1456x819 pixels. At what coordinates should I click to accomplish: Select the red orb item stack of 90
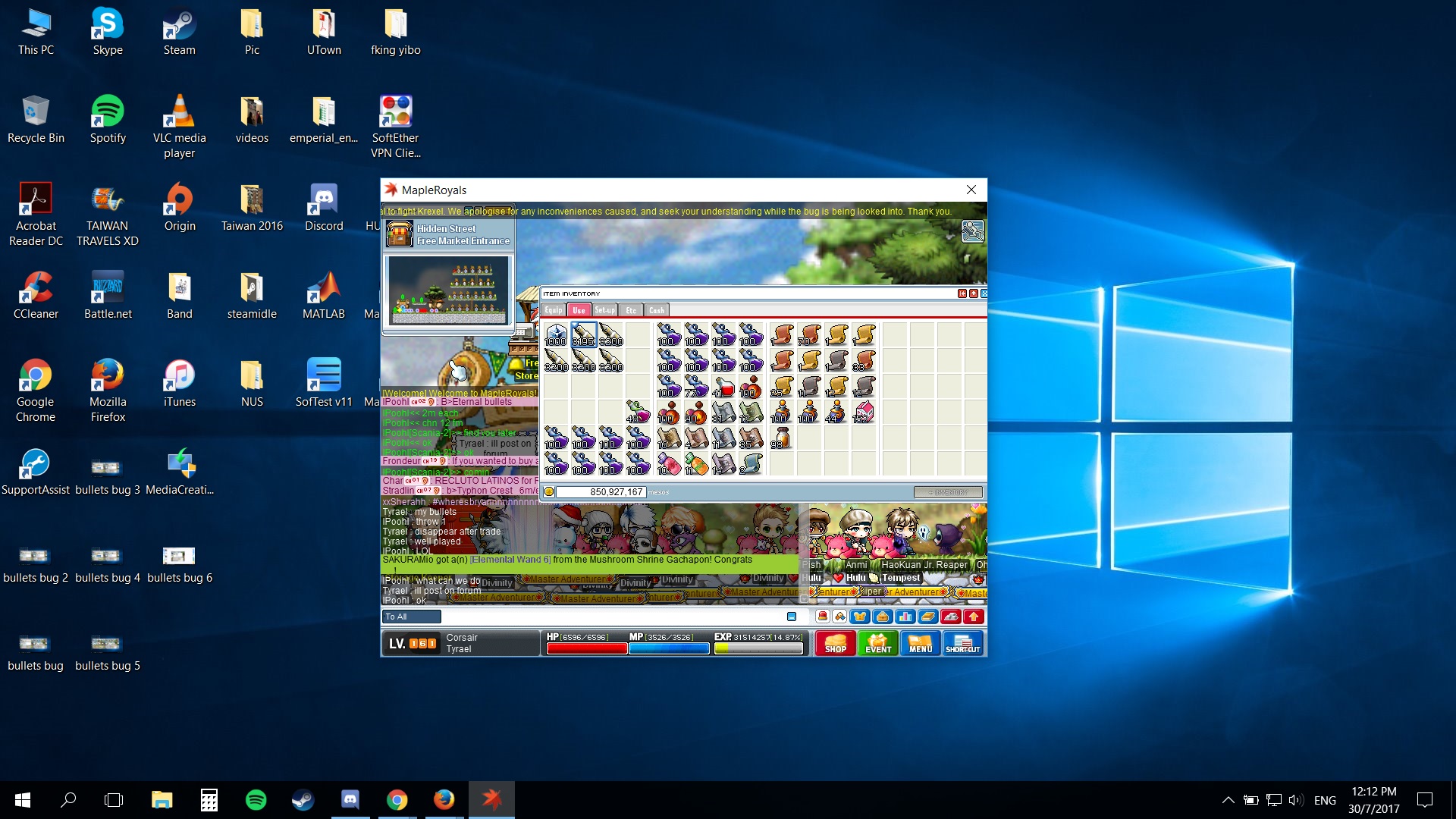[x=695, y=413]
